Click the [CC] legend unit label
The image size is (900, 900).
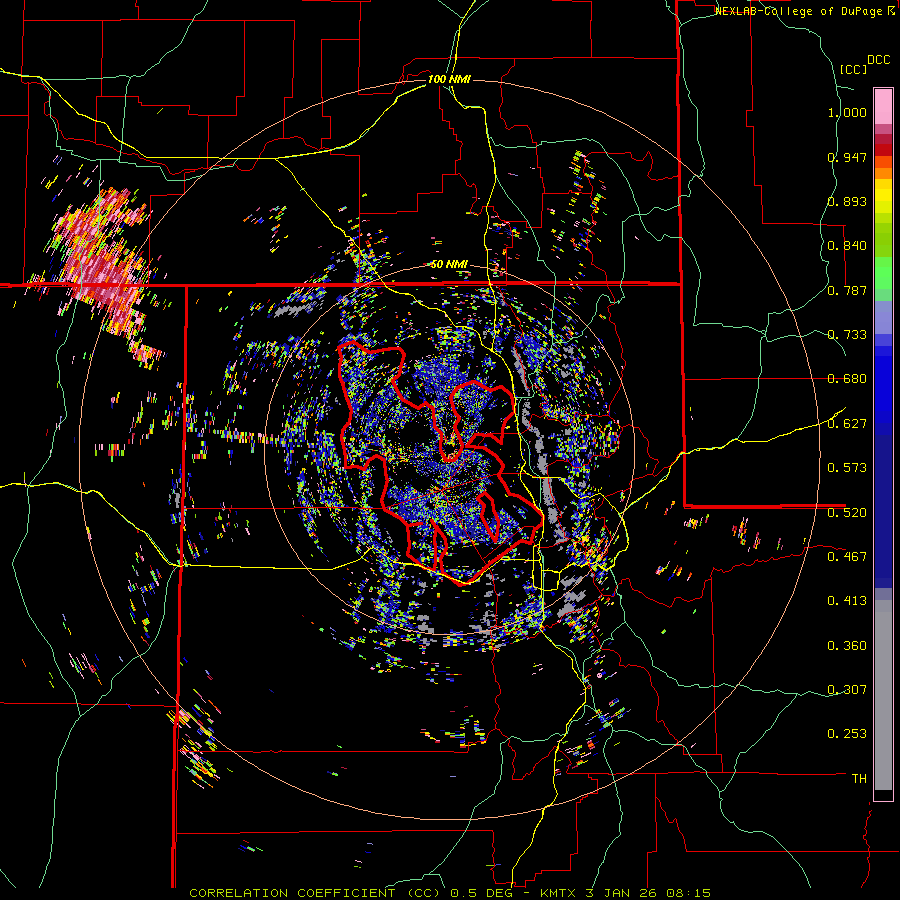click(x=853, y=69)
